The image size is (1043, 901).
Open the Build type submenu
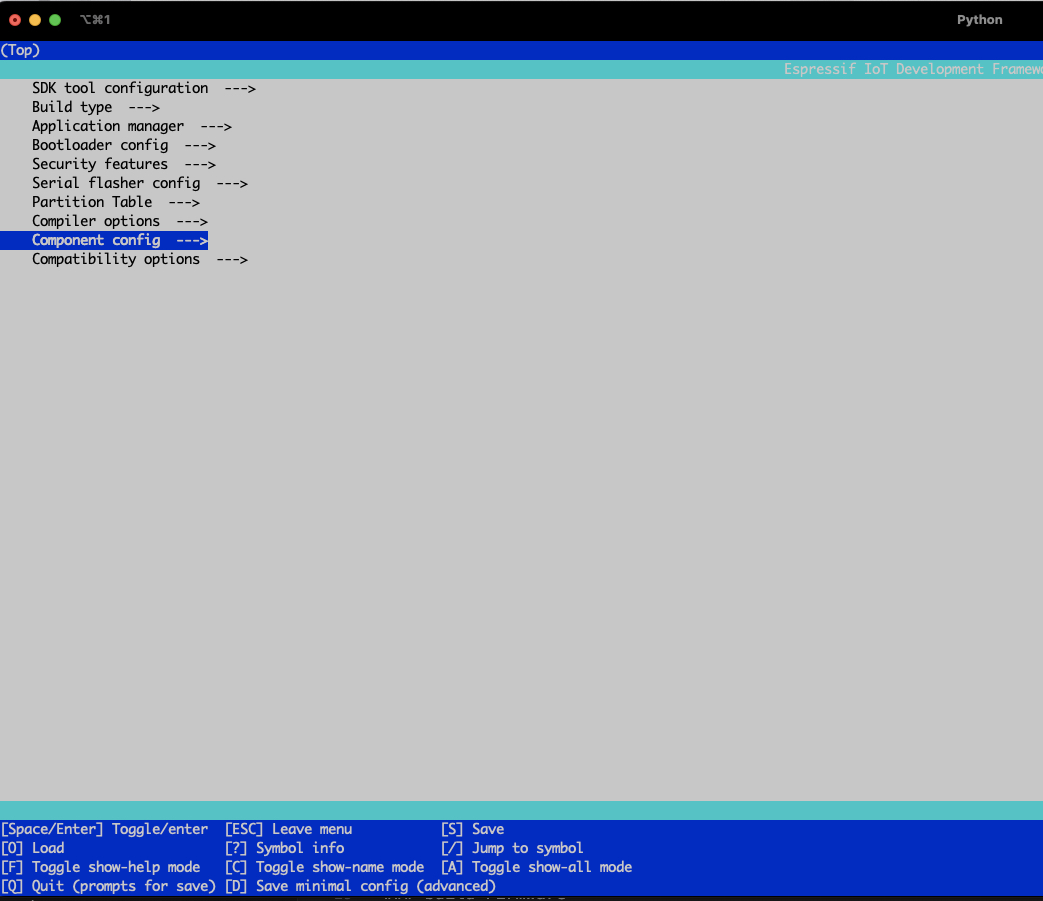(96, 107)
